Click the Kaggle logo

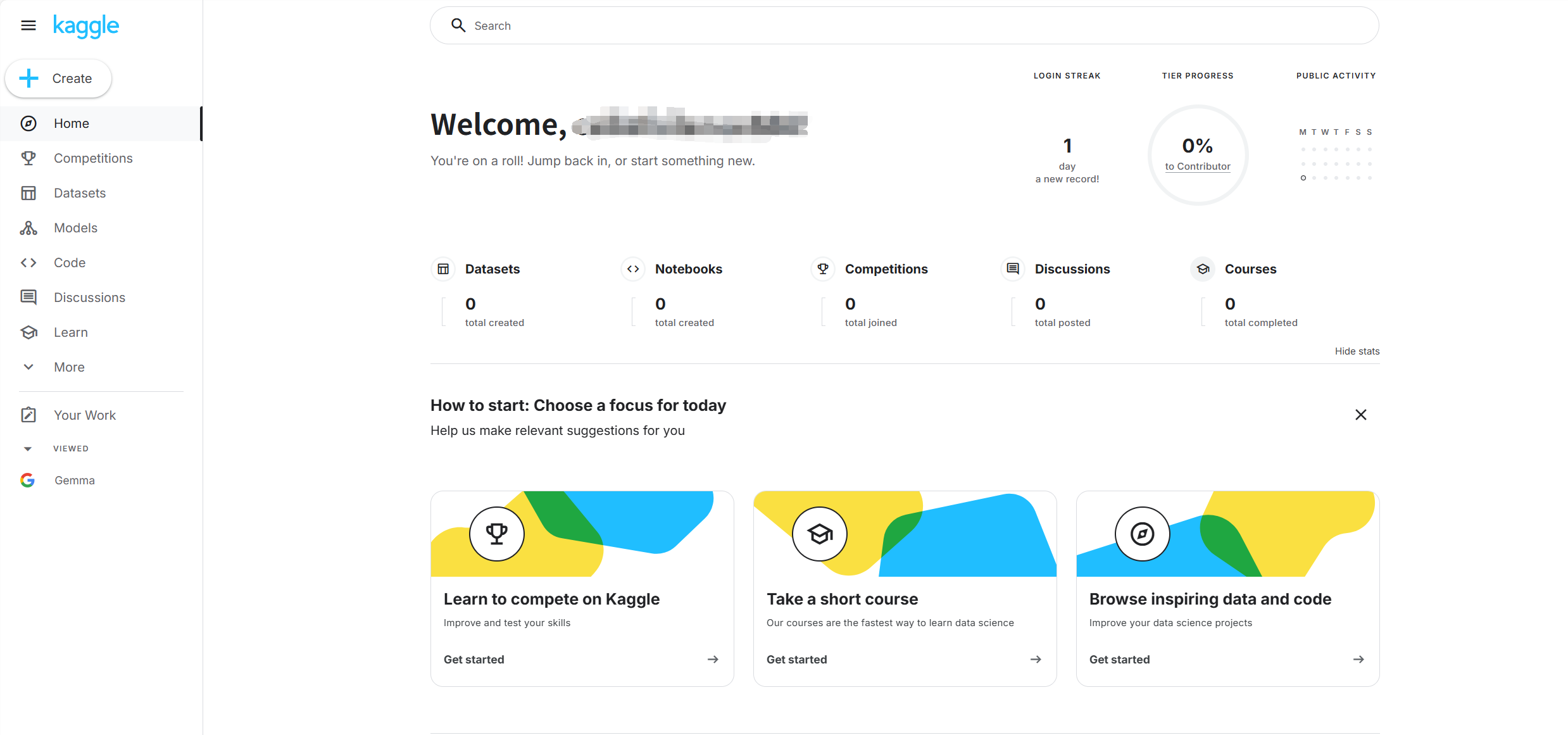pos(85,25)
